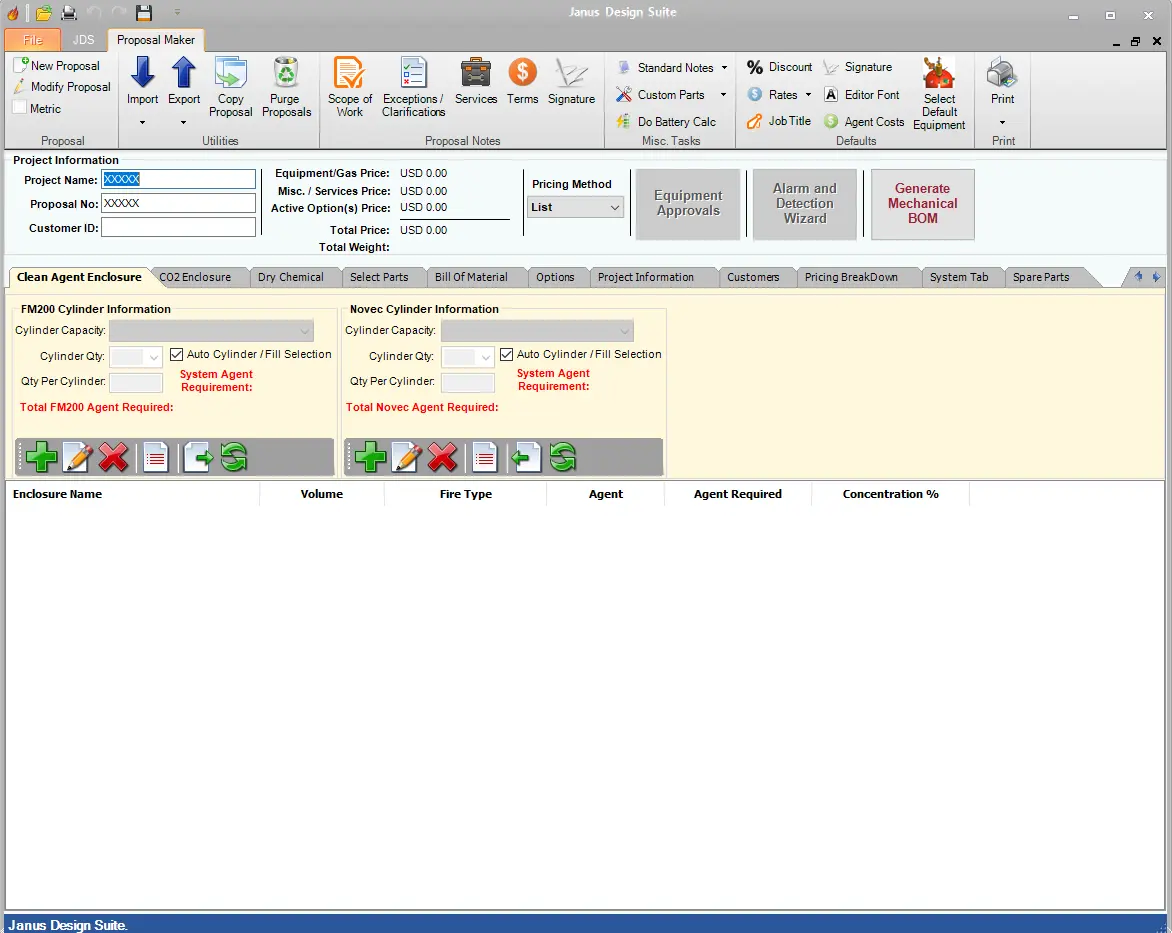Expand the FM200 Cylinder Capacity dropdown
1172x933 pixels.
coord(304,330)
